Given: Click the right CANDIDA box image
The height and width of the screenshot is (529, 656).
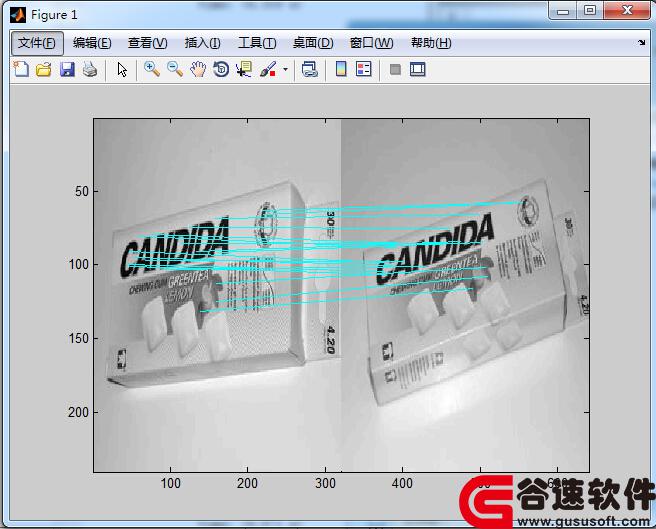Looking at the screenshot, I should tap(465, 295).
